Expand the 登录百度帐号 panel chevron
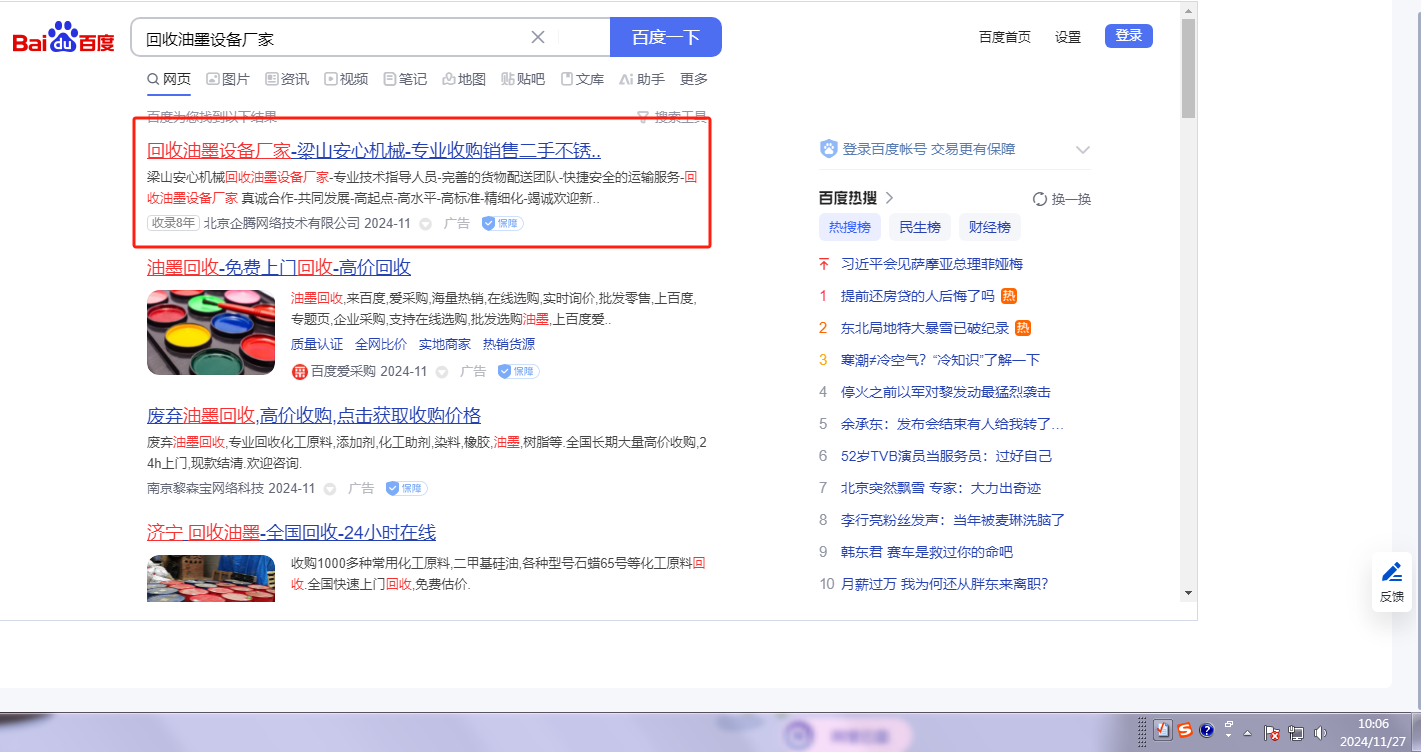The width and height of the screenshot is (1421, 752). coord(1082,150)
